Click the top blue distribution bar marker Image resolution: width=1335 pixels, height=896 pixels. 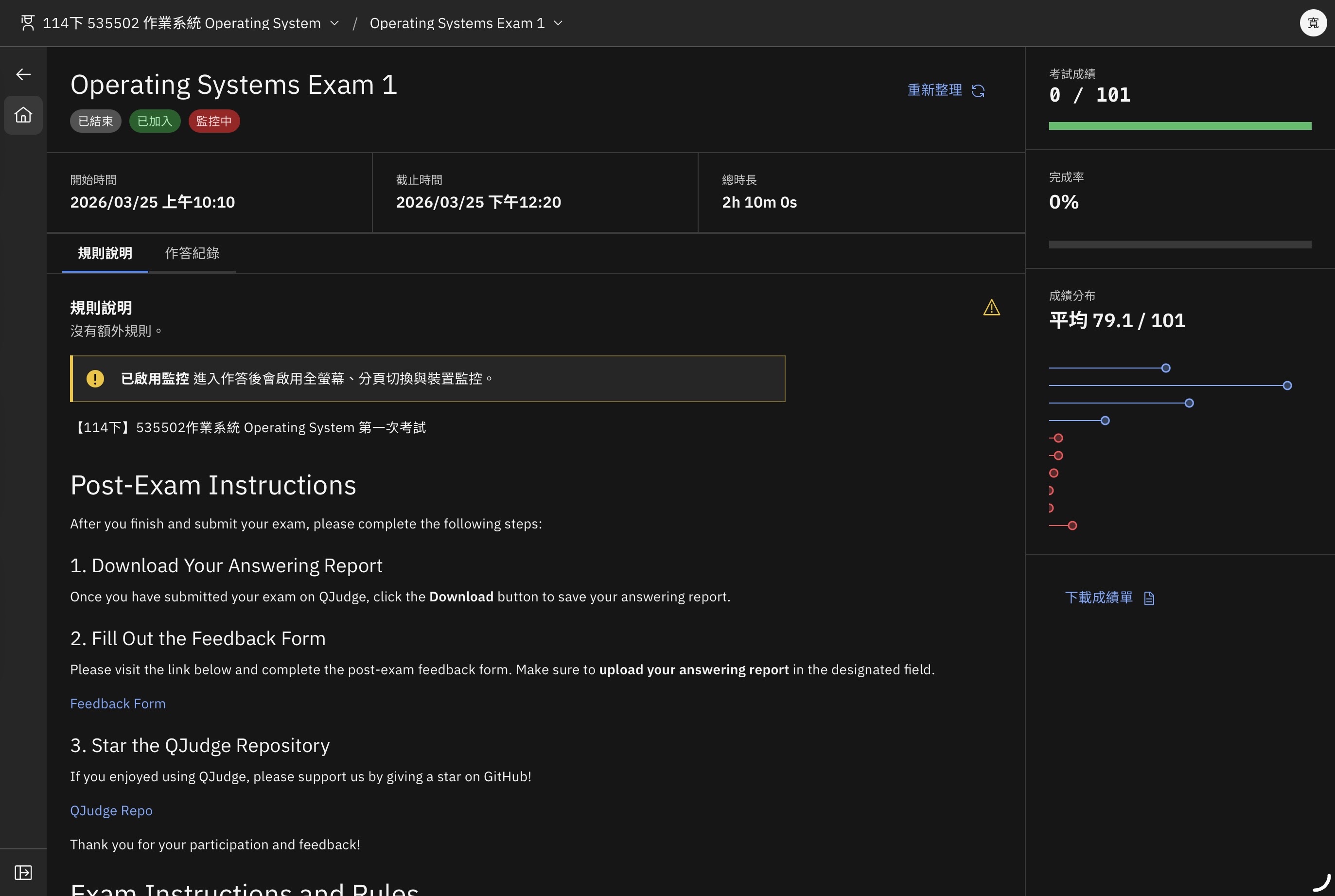[1166, 368]
